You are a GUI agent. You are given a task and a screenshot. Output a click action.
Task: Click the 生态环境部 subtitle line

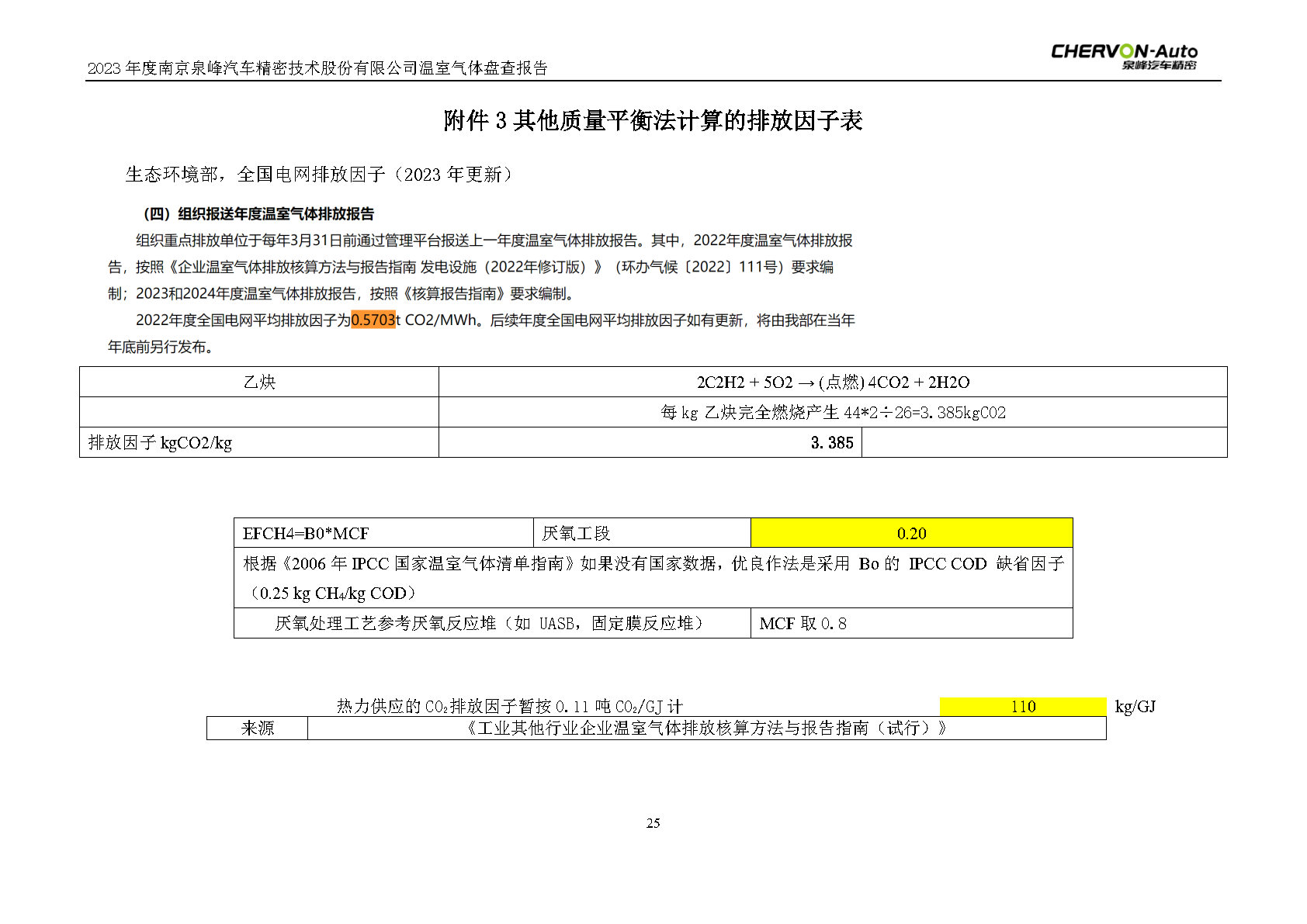click(319, 175)
